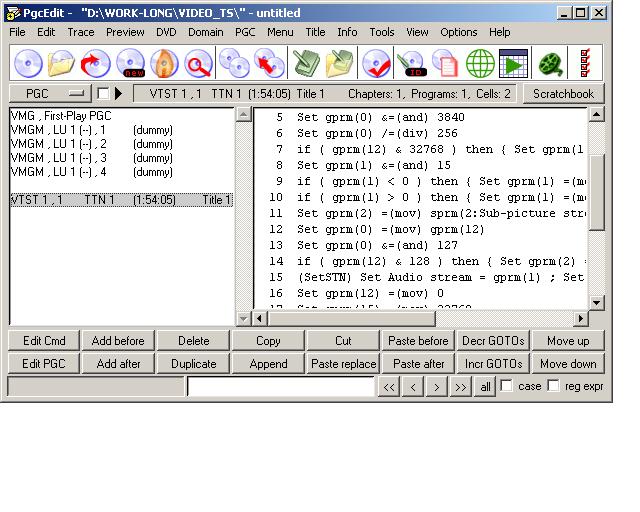This screenshot has height=512, width=640.
Task: Open DVD folder with folder-disc icon
Action: point(61,63)
